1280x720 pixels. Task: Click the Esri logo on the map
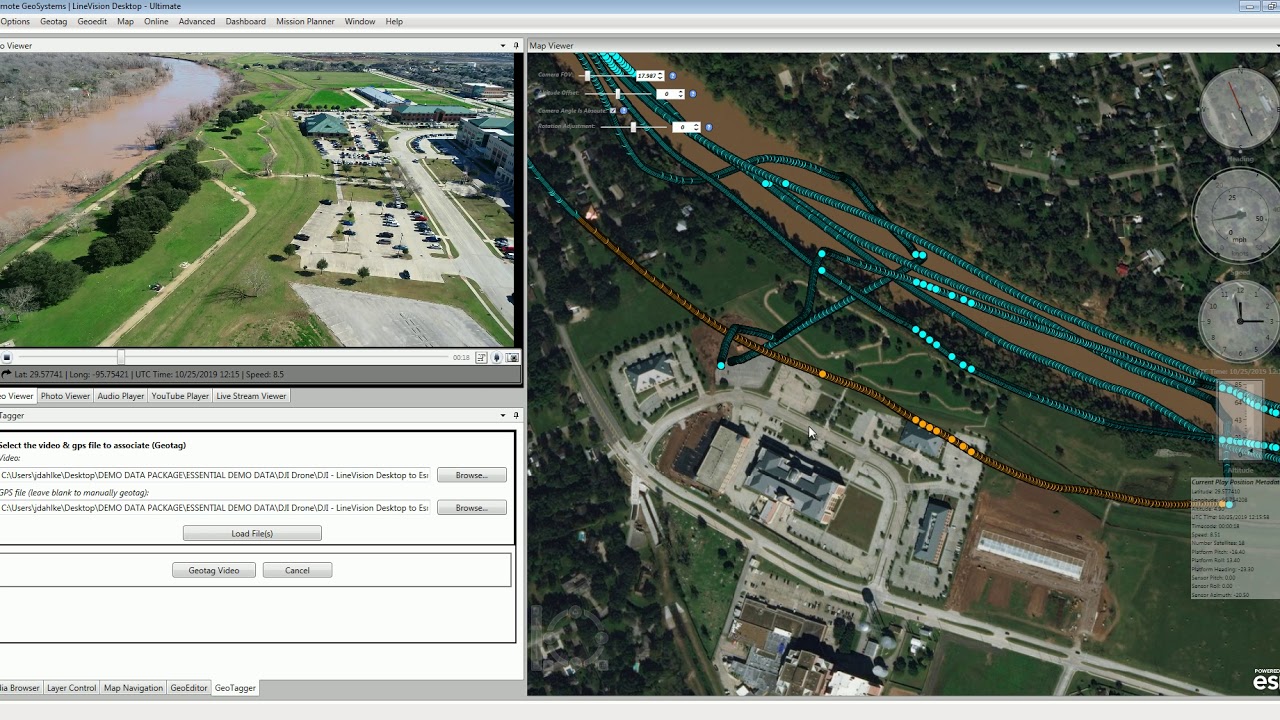point(1266,679)
